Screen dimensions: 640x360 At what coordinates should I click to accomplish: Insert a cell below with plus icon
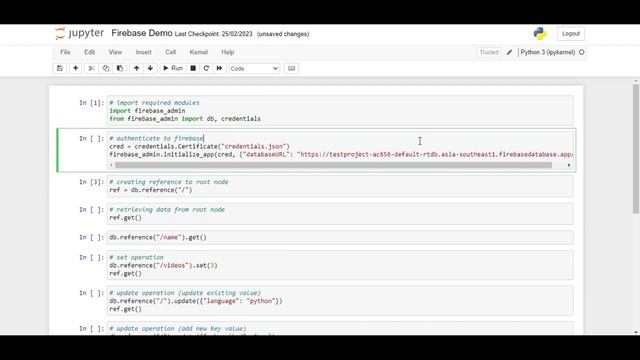click(x=76, y=68)
